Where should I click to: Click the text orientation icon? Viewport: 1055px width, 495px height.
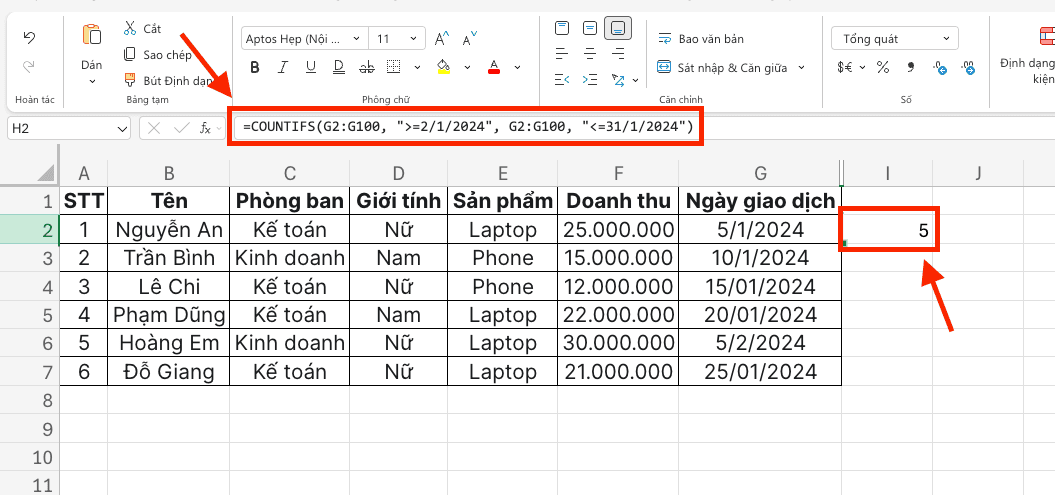618,80
